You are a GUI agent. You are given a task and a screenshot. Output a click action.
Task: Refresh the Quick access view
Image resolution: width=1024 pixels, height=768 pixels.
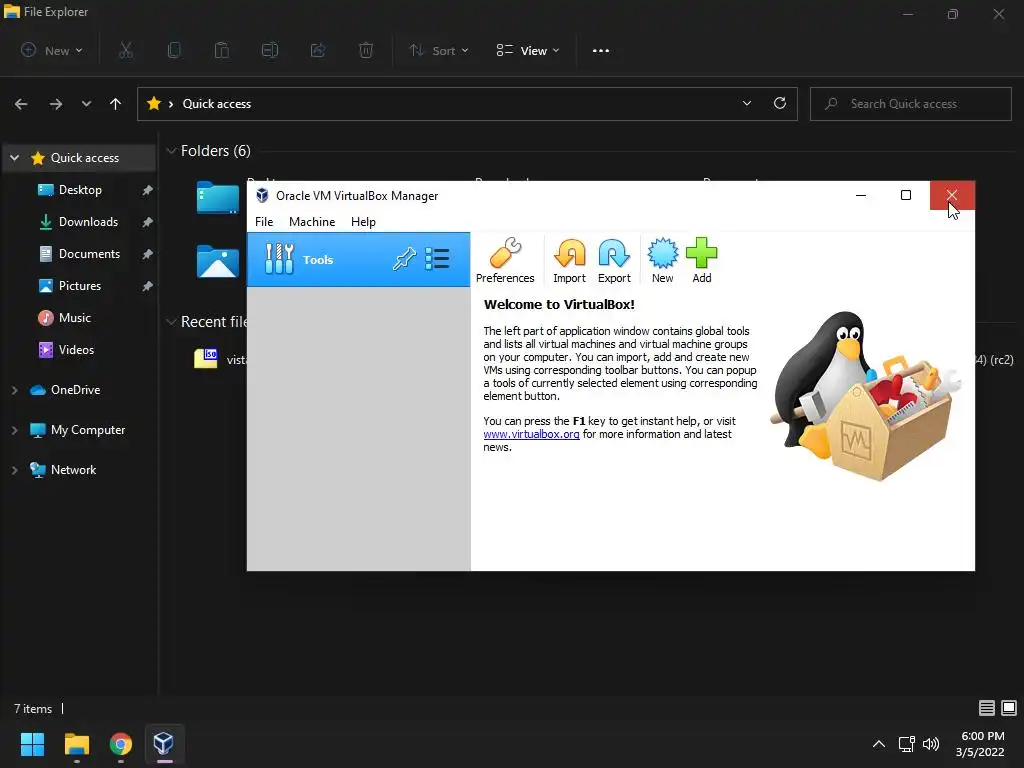(780, 103)
